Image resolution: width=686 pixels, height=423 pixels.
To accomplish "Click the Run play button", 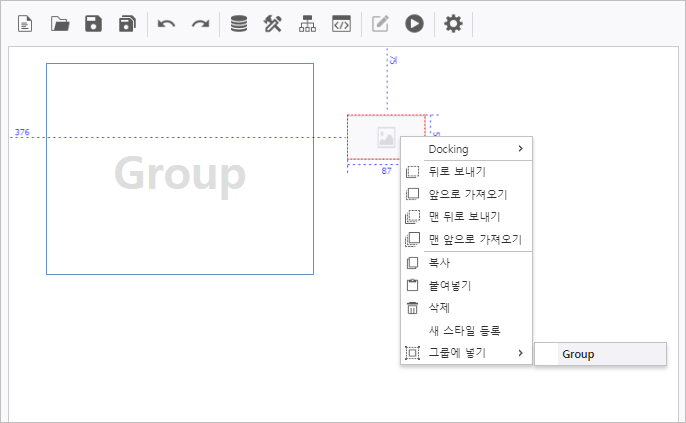I will pyautogui.click(x=414, y=24).
